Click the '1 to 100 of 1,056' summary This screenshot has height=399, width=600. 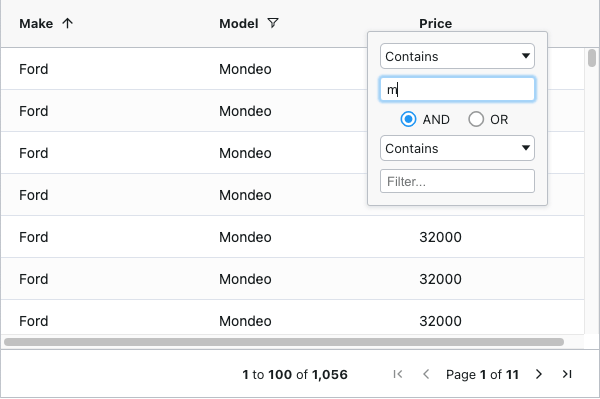click(295, 375)
